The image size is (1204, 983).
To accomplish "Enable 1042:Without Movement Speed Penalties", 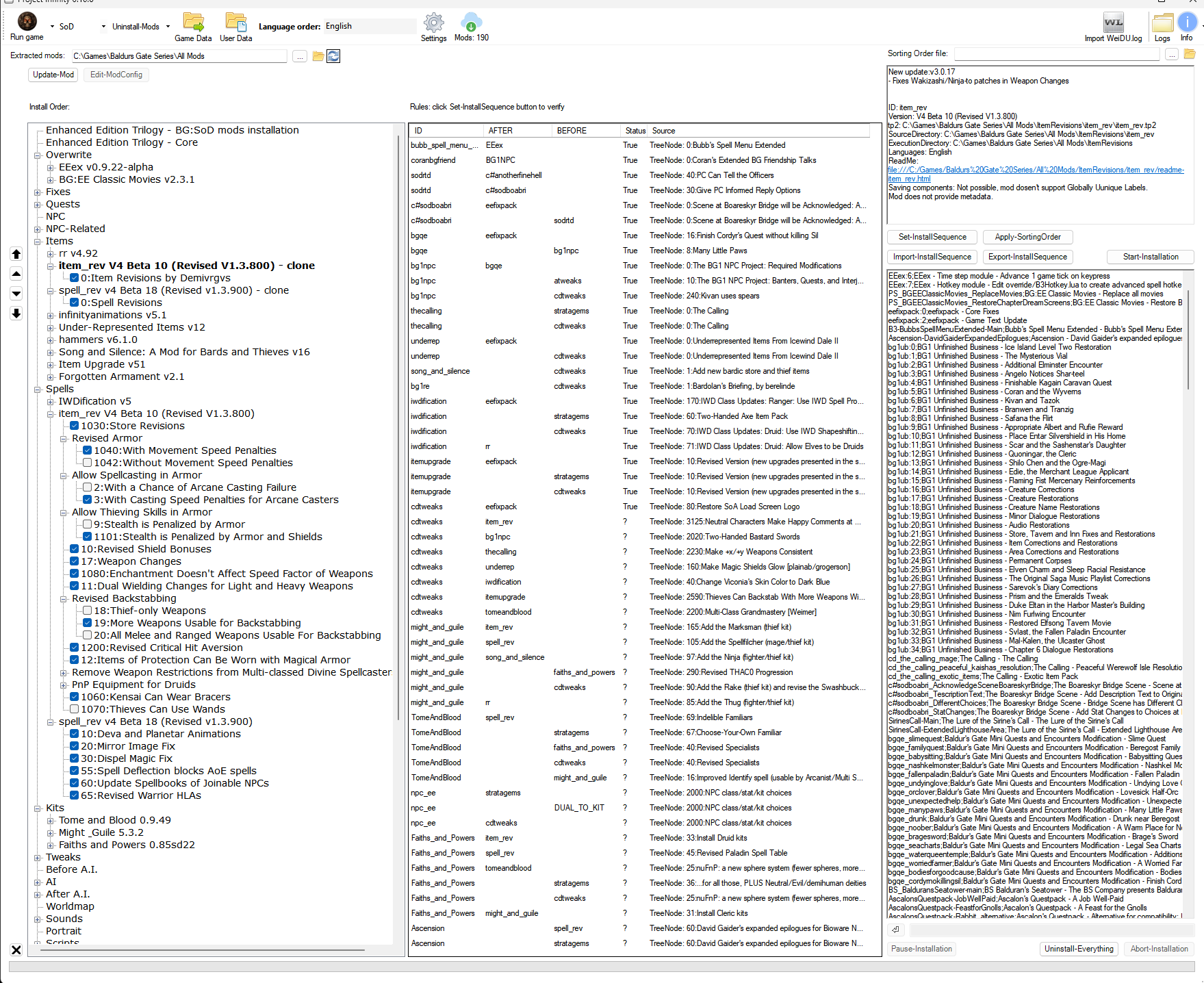I will (87, 462).
